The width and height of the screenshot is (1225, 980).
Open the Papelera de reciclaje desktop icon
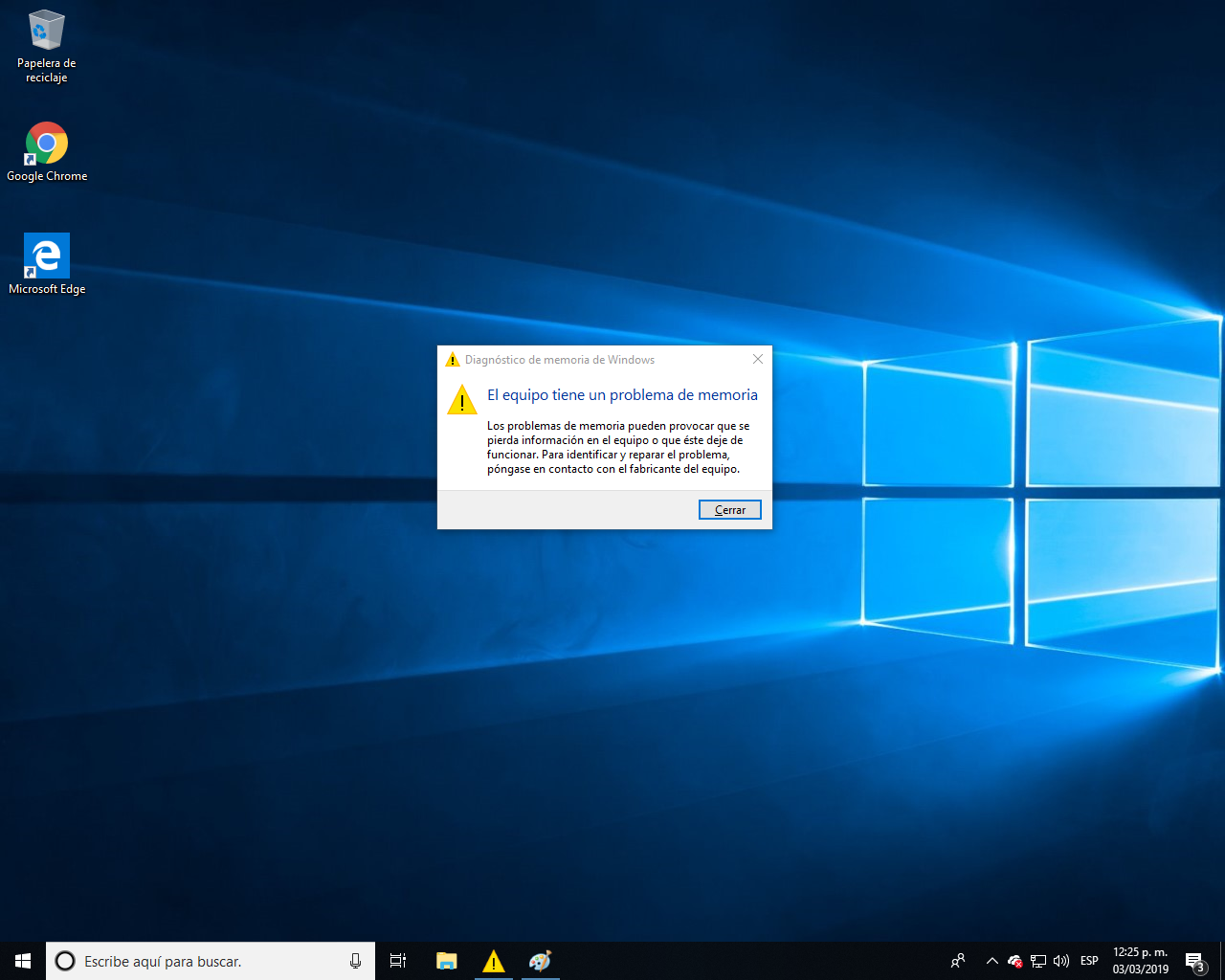click(46, 46)
